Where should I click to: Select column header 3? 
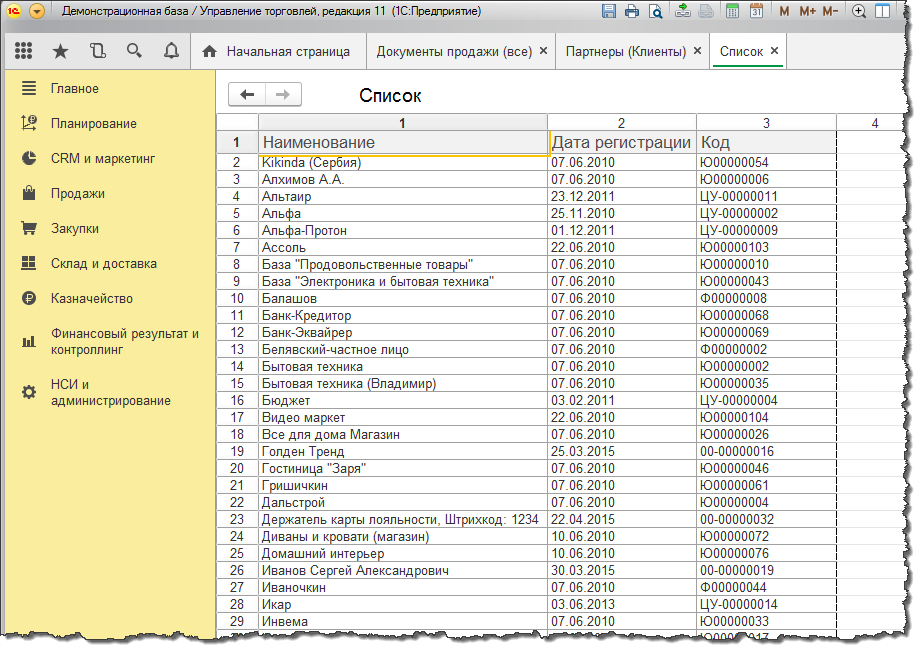click(x=766, y=123)
